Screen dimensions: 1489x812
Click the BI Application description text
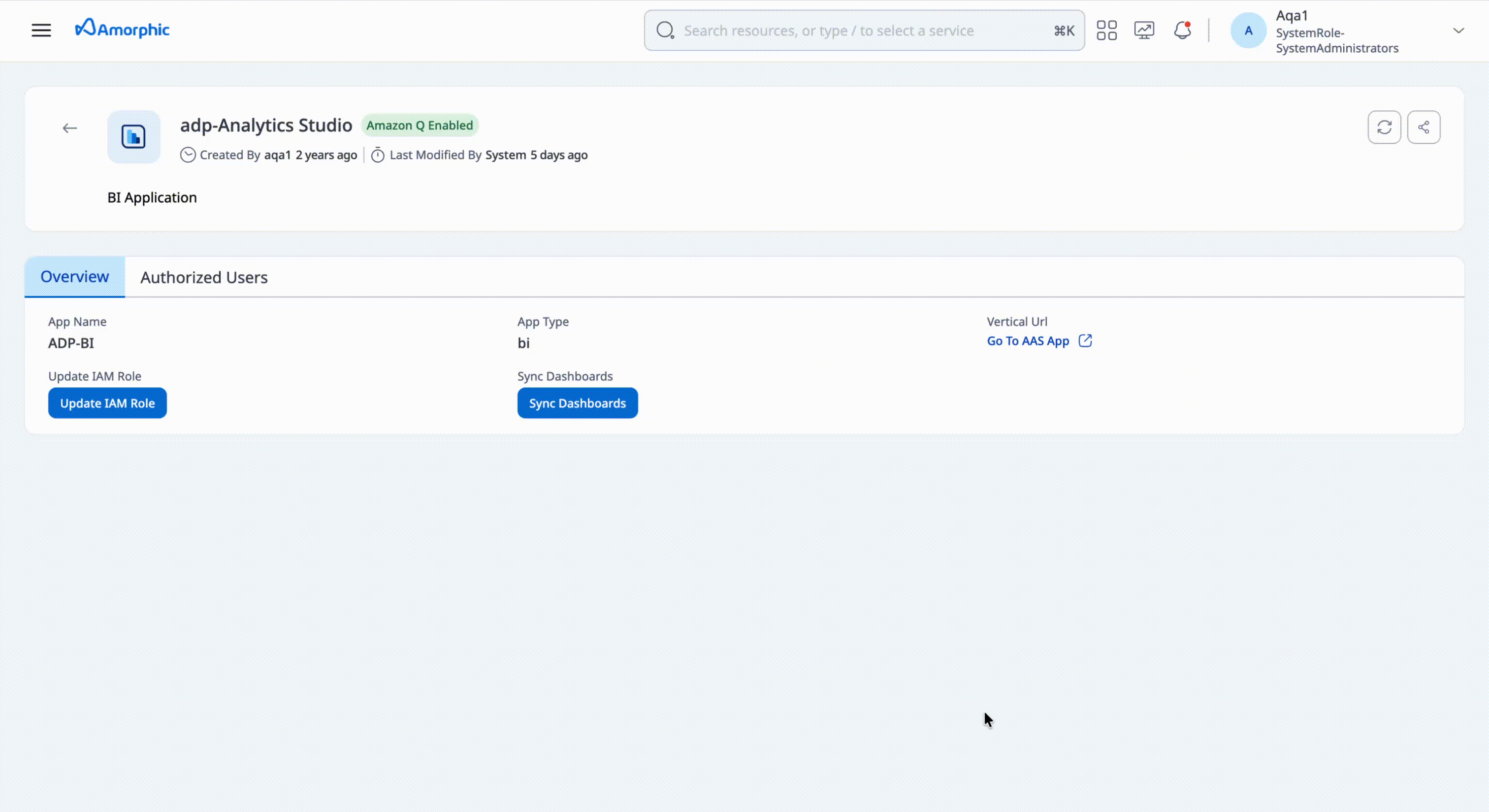(152, 197)
